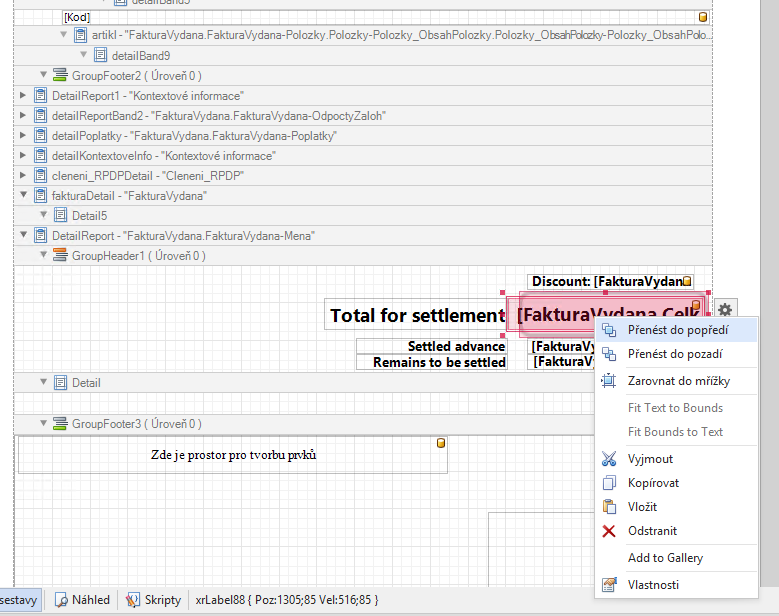
Task: Expand DetailReport1 Kontextové informace band
Action: click(23, 96)
